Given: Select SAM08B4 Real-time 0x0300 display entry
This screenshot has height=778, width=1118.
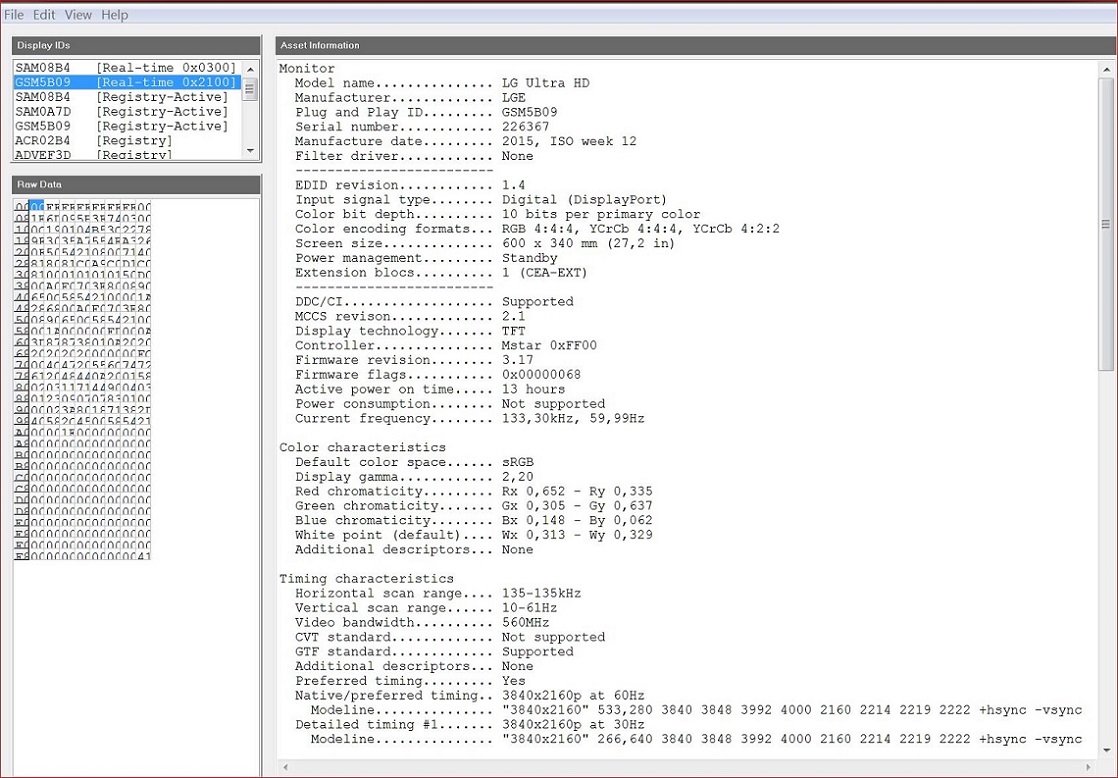Looking at the screenshot, I should point(128,68).
